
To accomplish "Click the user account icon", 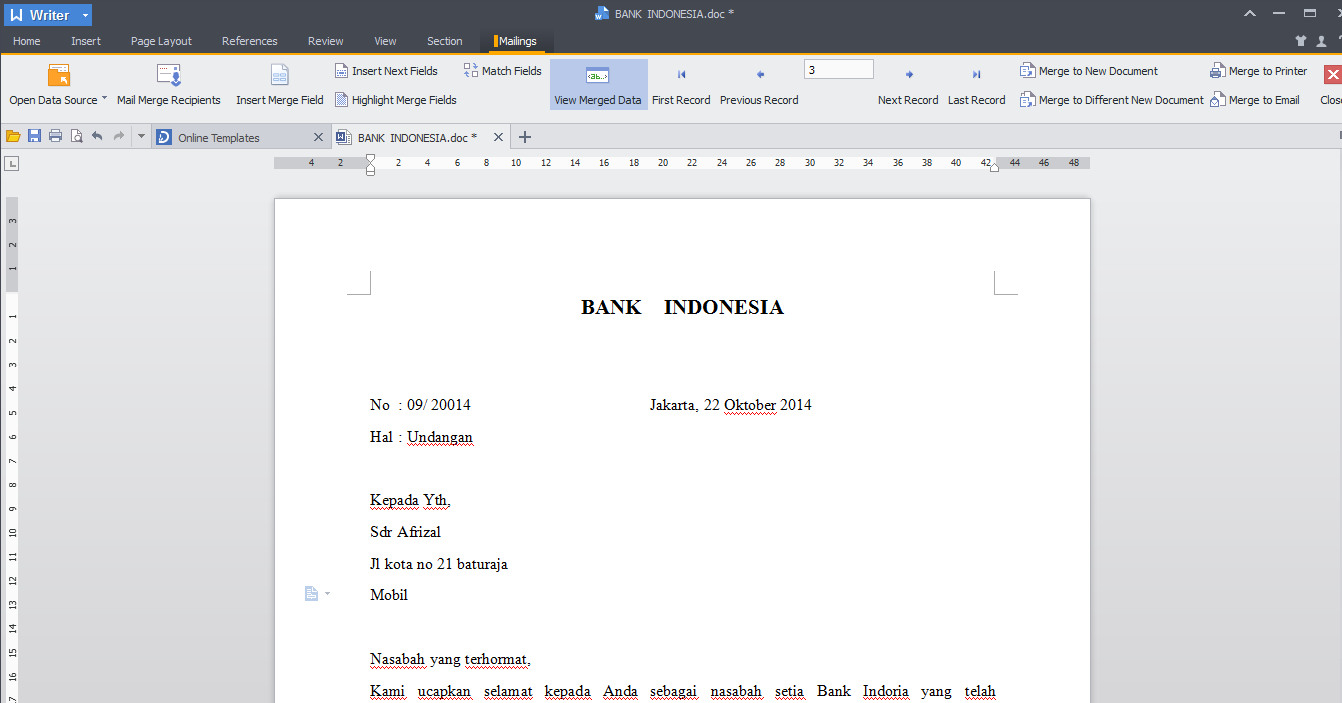I will [1321, 41].
